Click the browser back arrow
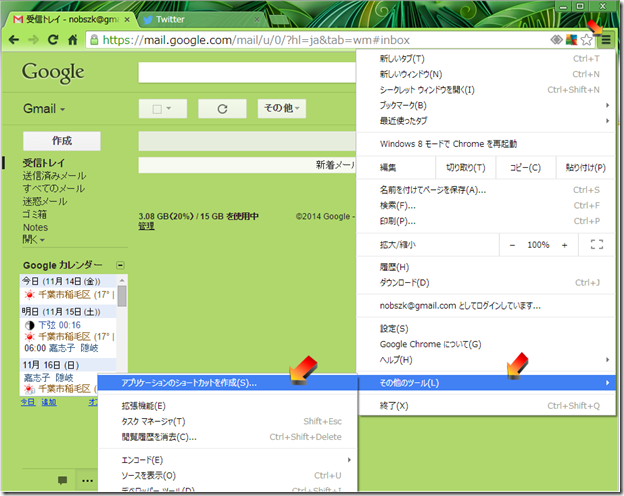Screen dimensions: 624x496 coord(14,40)
